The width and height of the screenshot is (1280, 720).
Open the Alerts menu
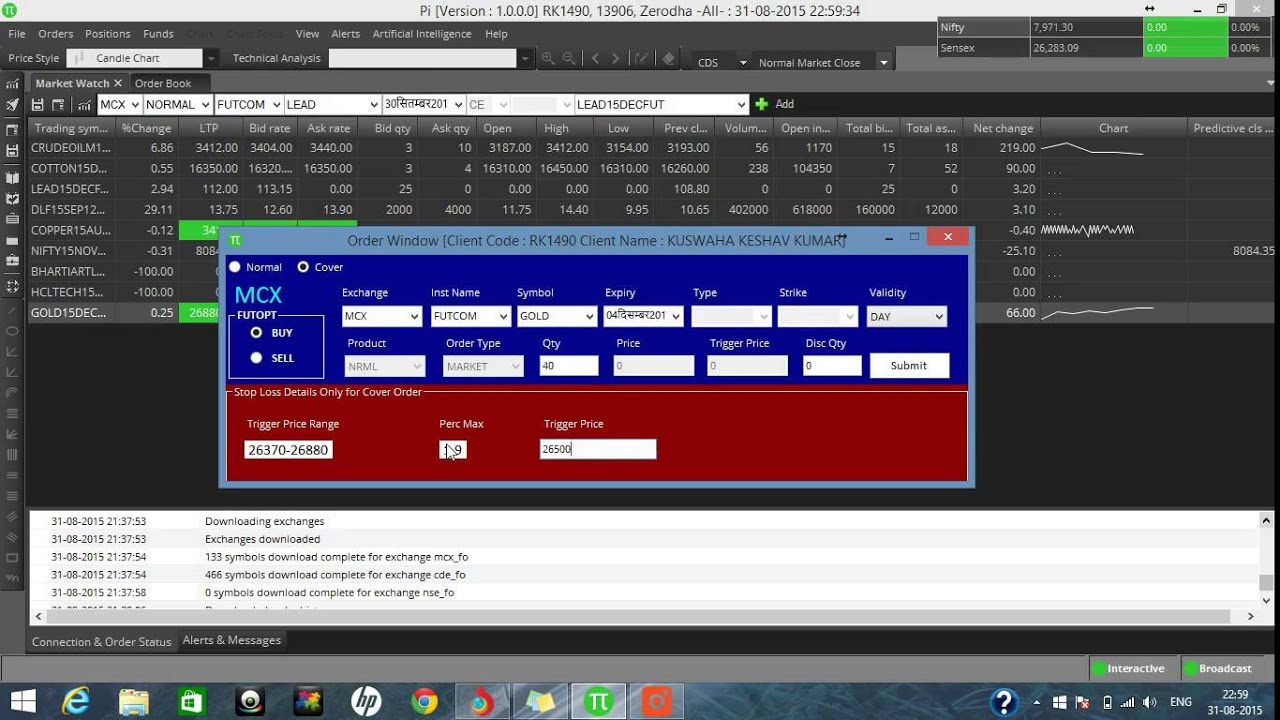tap(345, 34)
